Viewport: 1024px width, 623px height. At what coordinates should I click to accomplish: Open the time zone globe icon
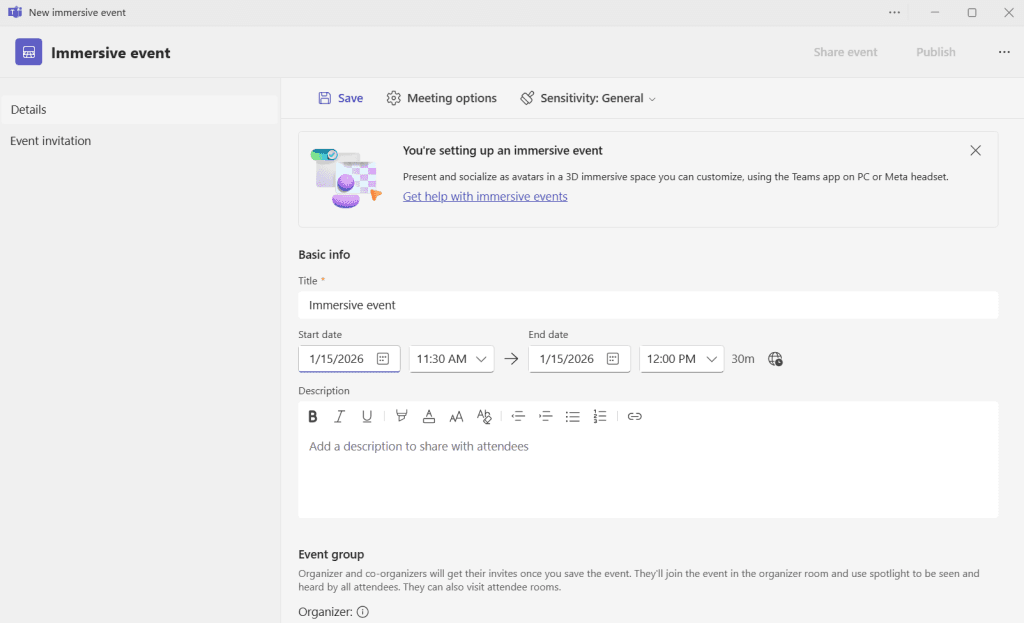click(x=775, y=359)
